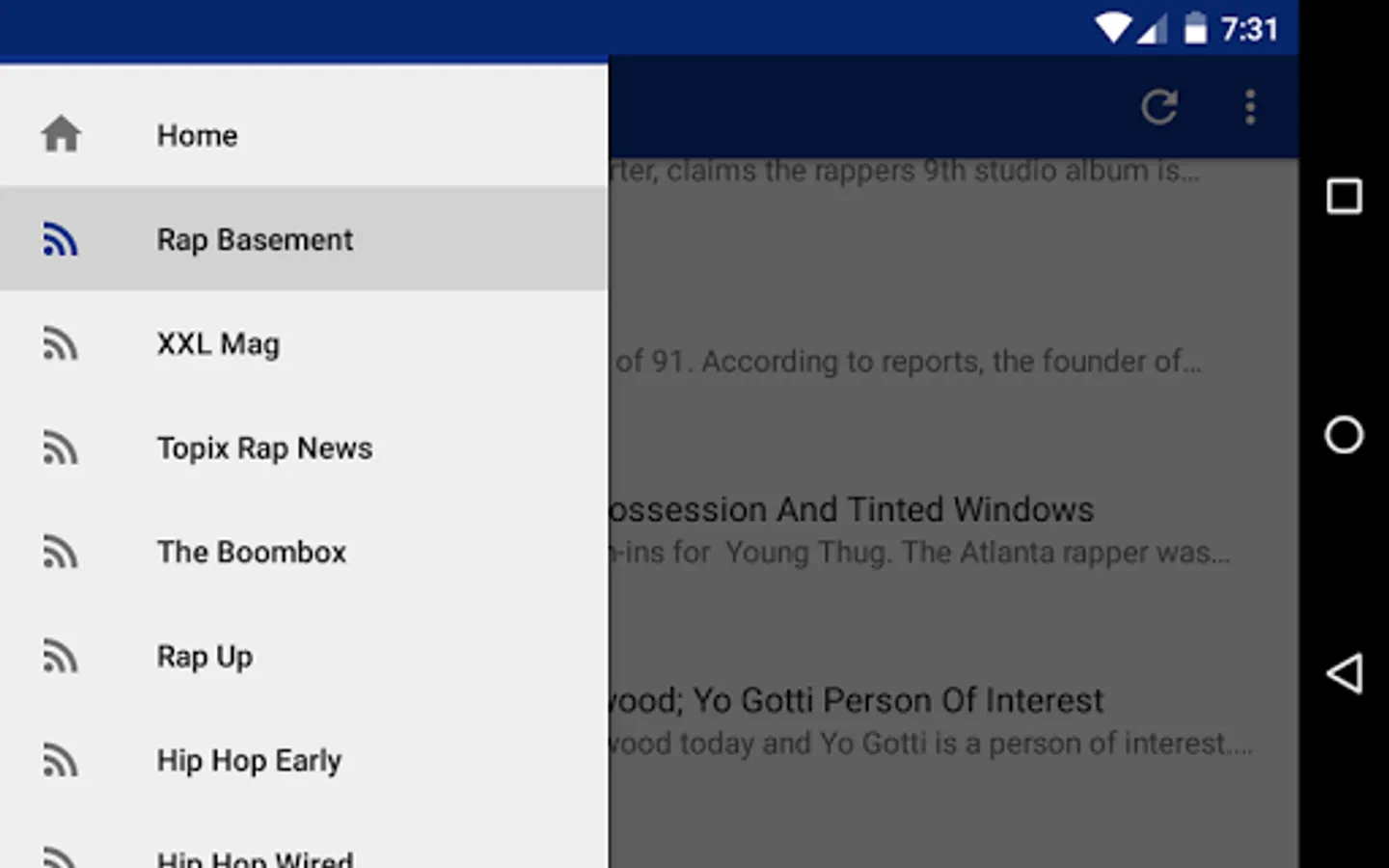1389x868 pixels.
Task: Tap the battery status icon
Action: click(1195, 28)
